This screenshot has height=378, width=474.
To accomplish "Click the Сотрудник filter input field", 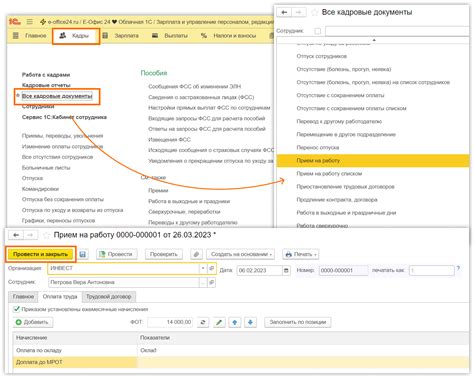I will click(397, 31).
